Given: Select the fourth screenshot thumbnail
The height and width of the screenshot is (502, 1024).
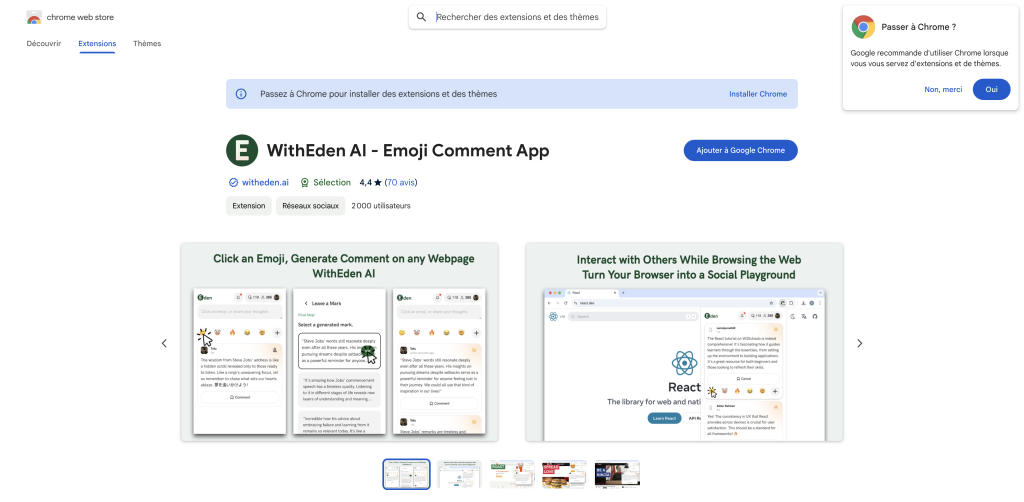Looking at the screenshot, I should point(564,474).
